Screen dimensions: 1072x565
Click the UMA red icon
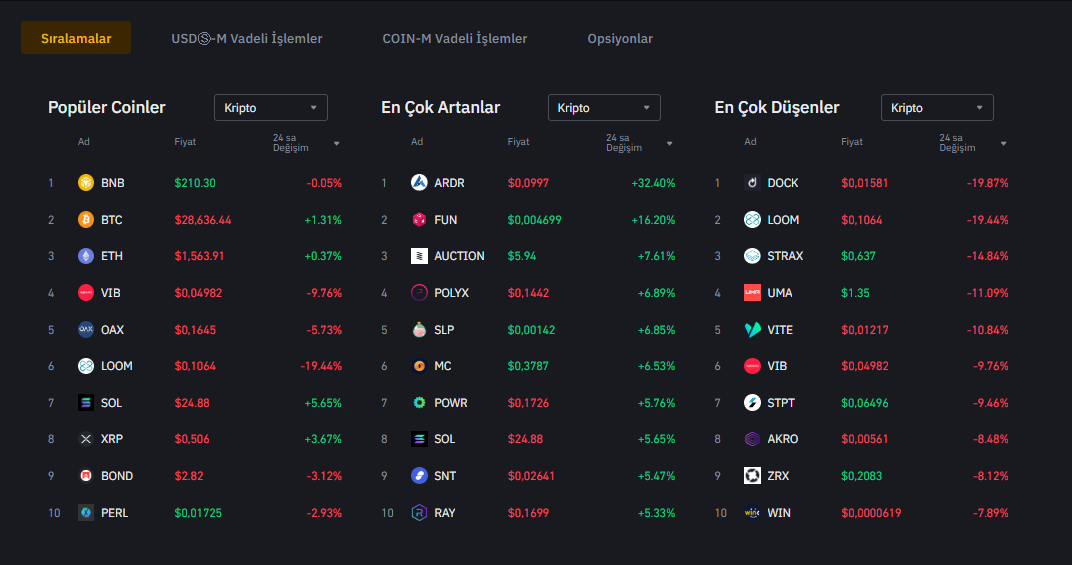tap(753, 293)
